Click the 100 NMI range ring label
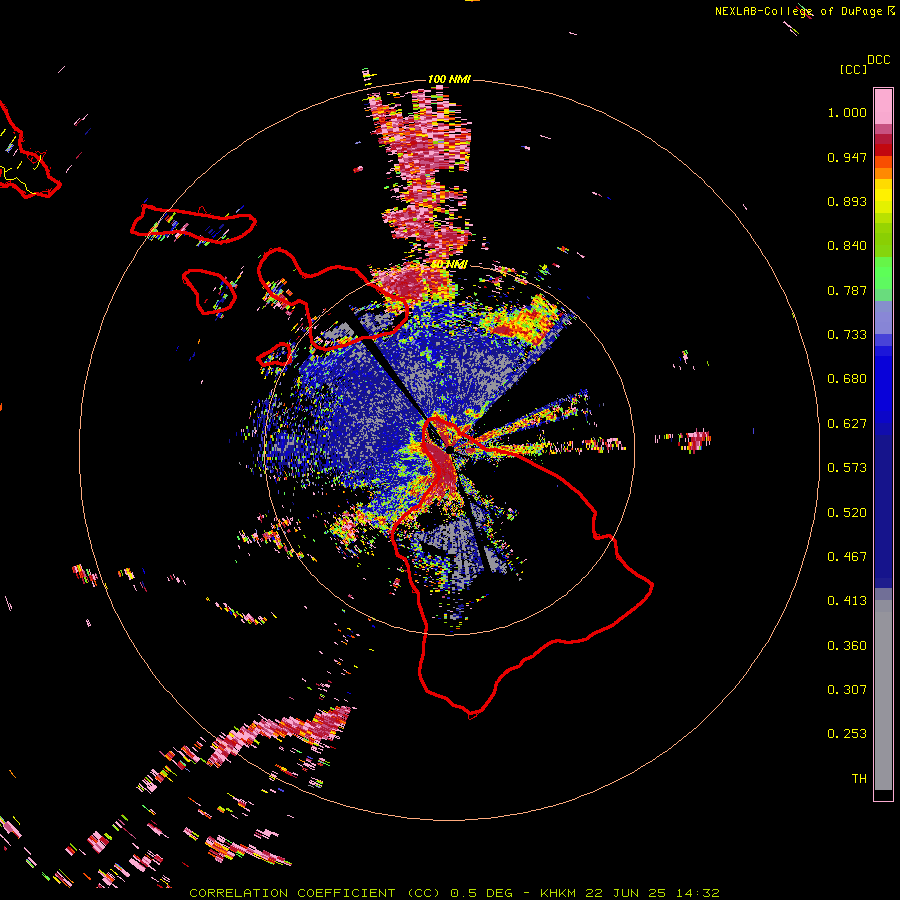This screenshot has height=900, width=900. point(449,79)
